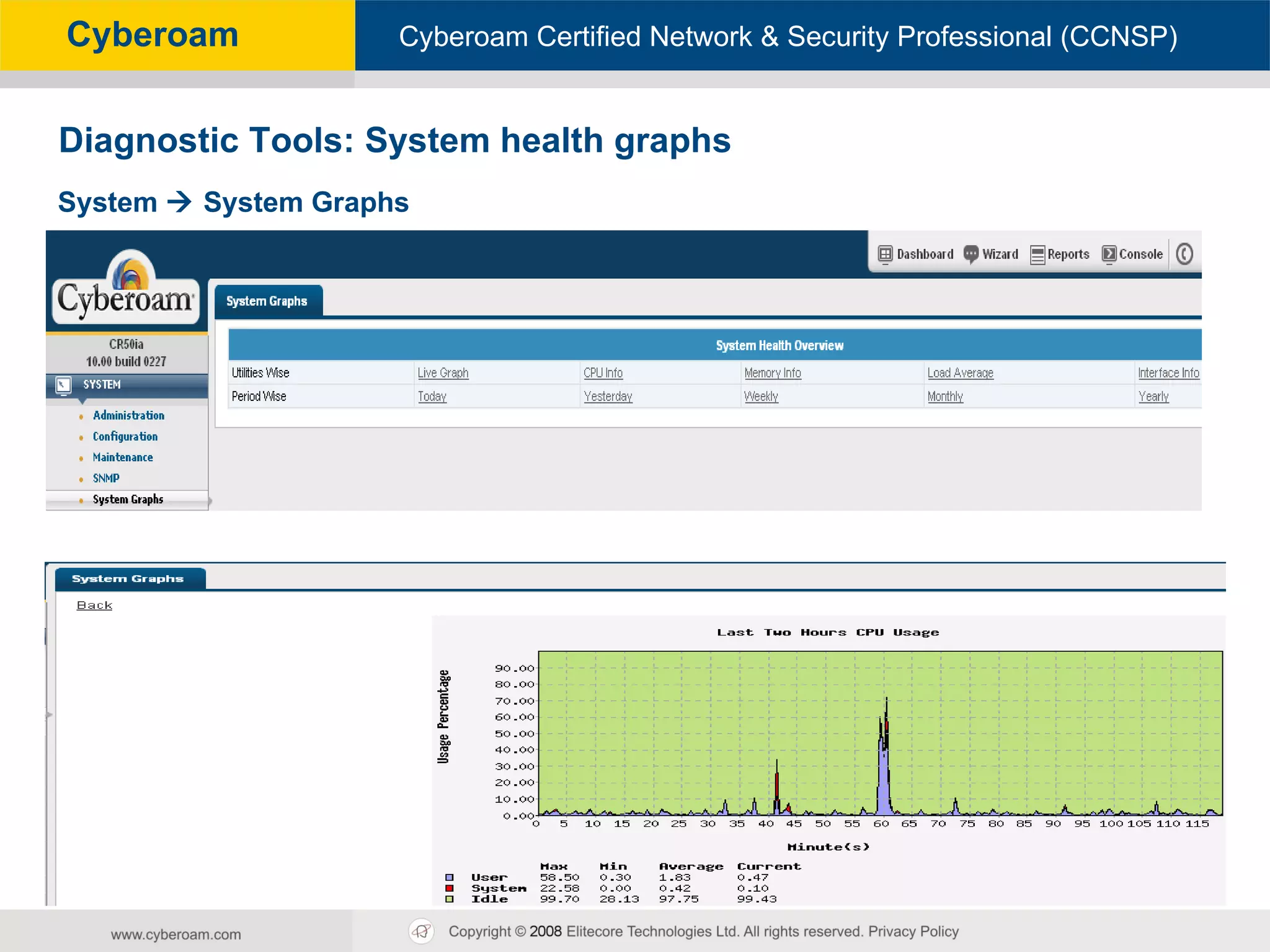View the Yearly period graph

point(1153,397)
